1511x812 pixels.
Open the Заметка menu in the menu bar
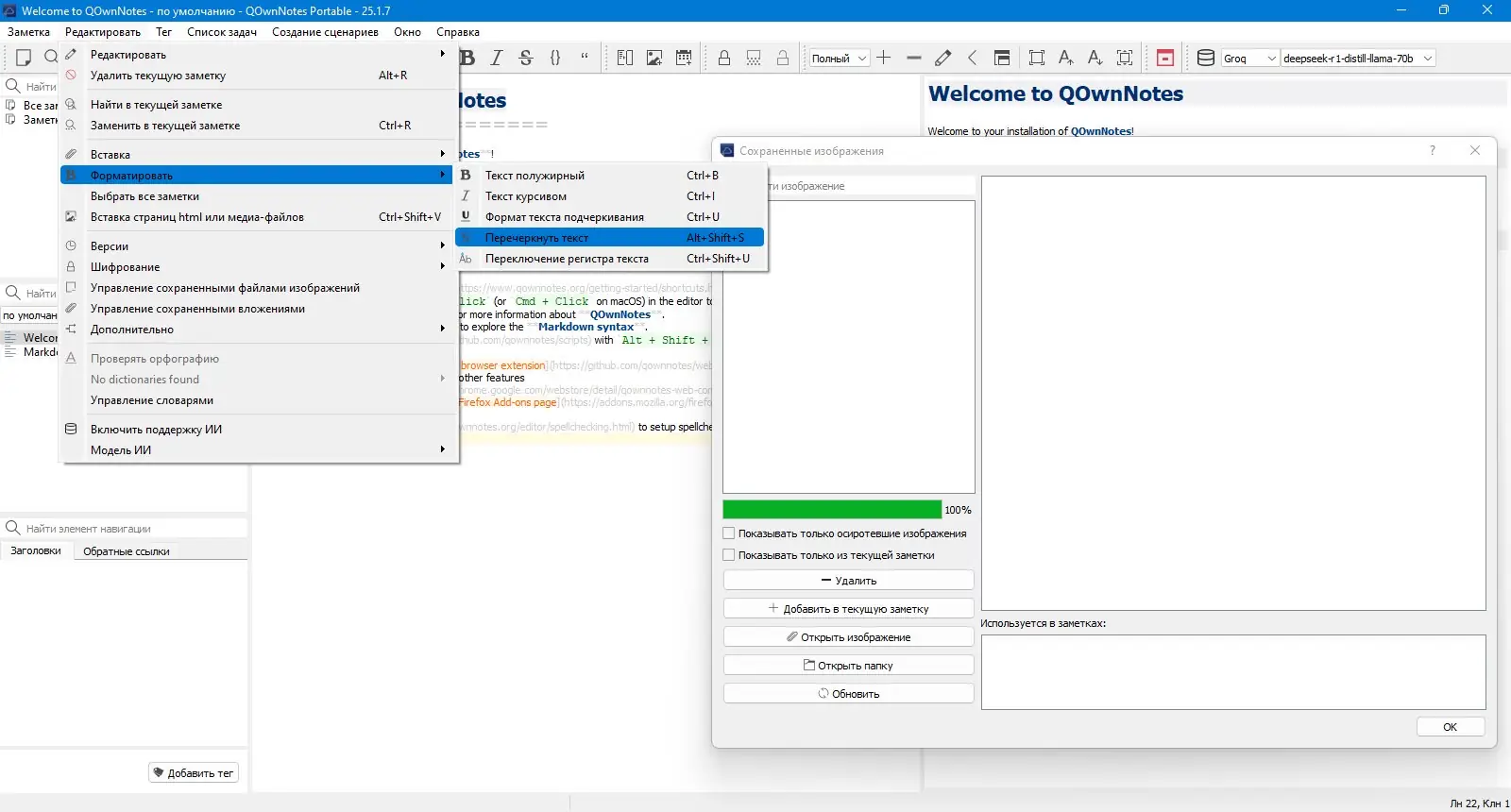coord(29,32)
